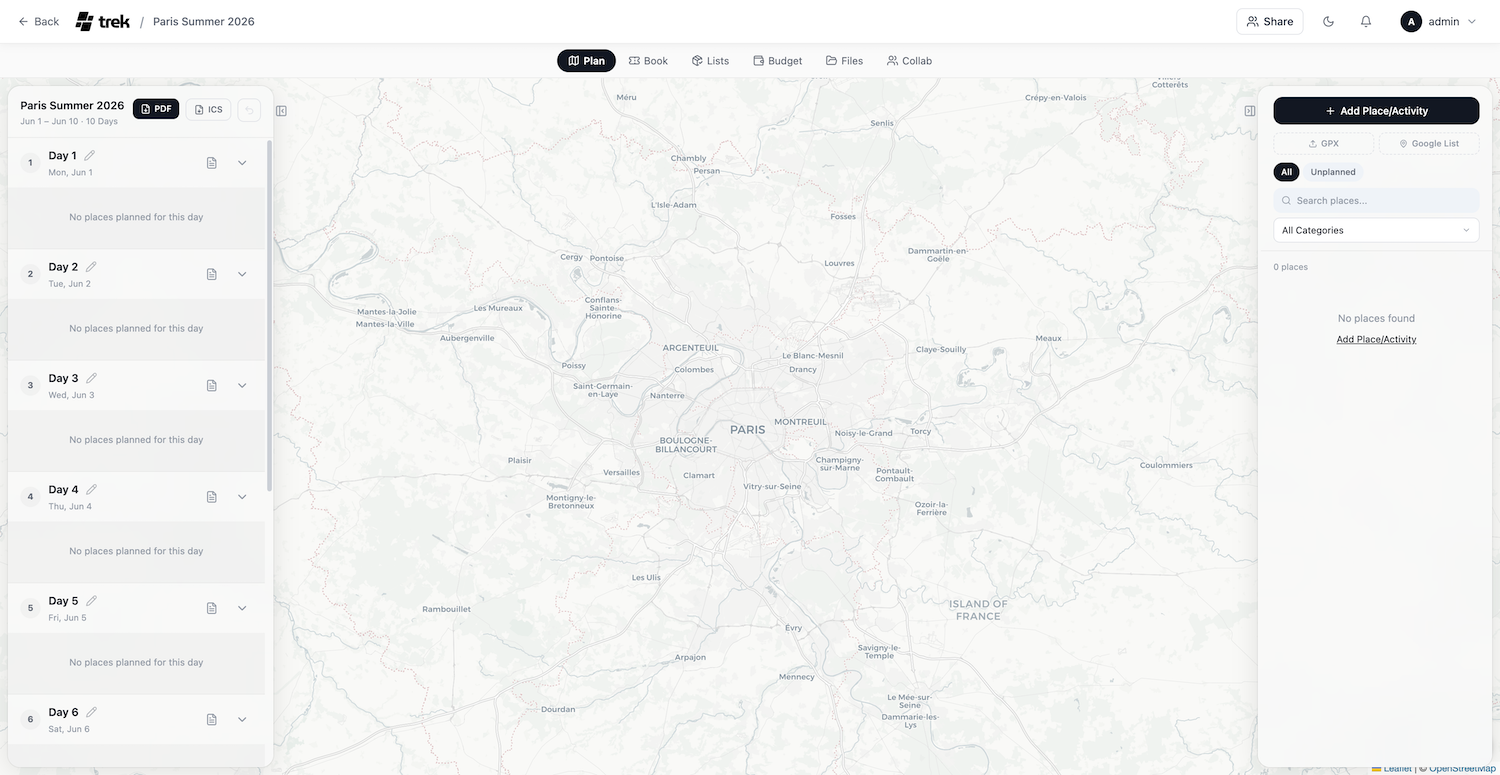Export the itinerary as PDF

156,109
